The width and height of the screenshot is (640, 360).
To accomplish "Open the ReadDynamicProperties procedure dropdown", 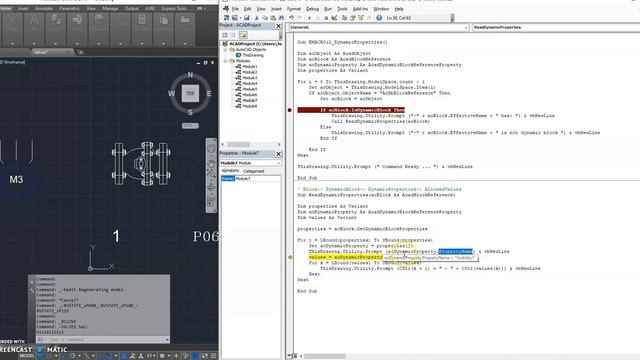I will (x=556, y=27).
